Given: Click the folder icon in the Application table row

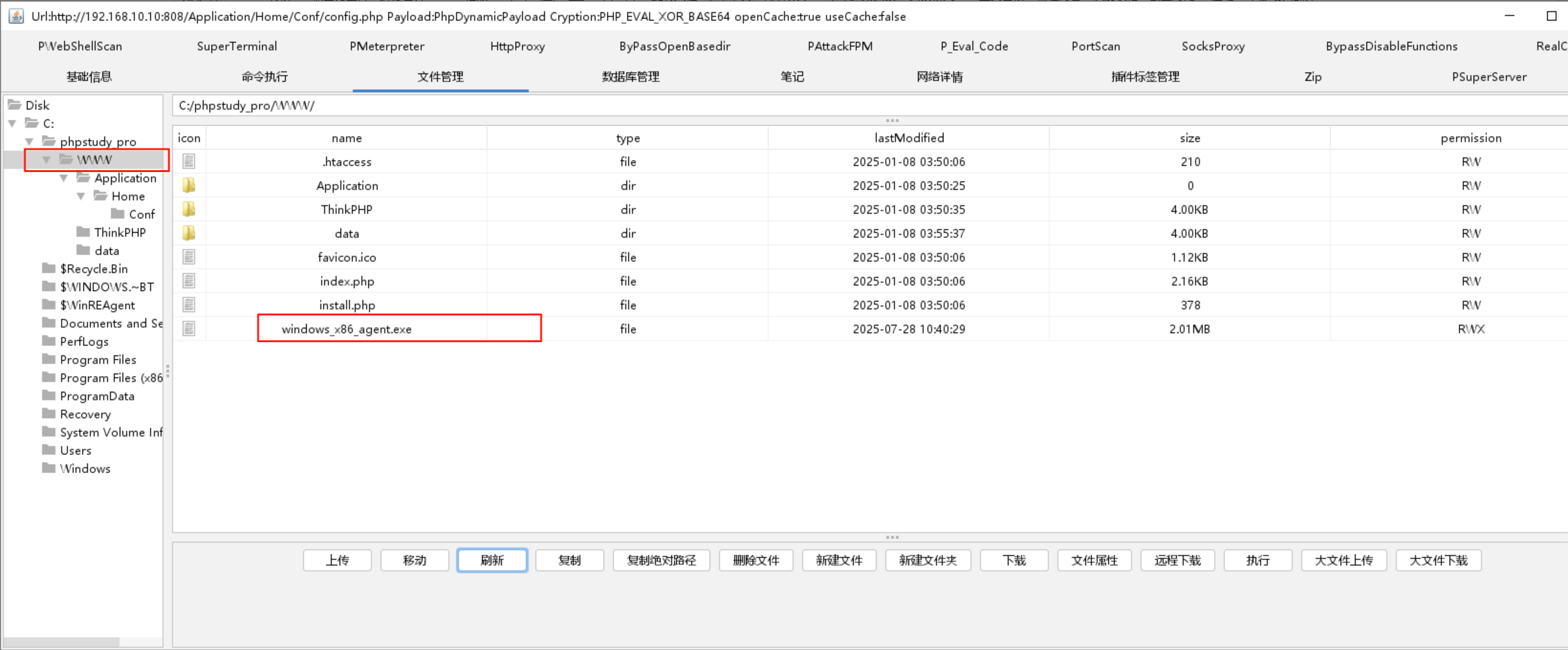Looking at the screenshot, I should [x=189, y=185].
